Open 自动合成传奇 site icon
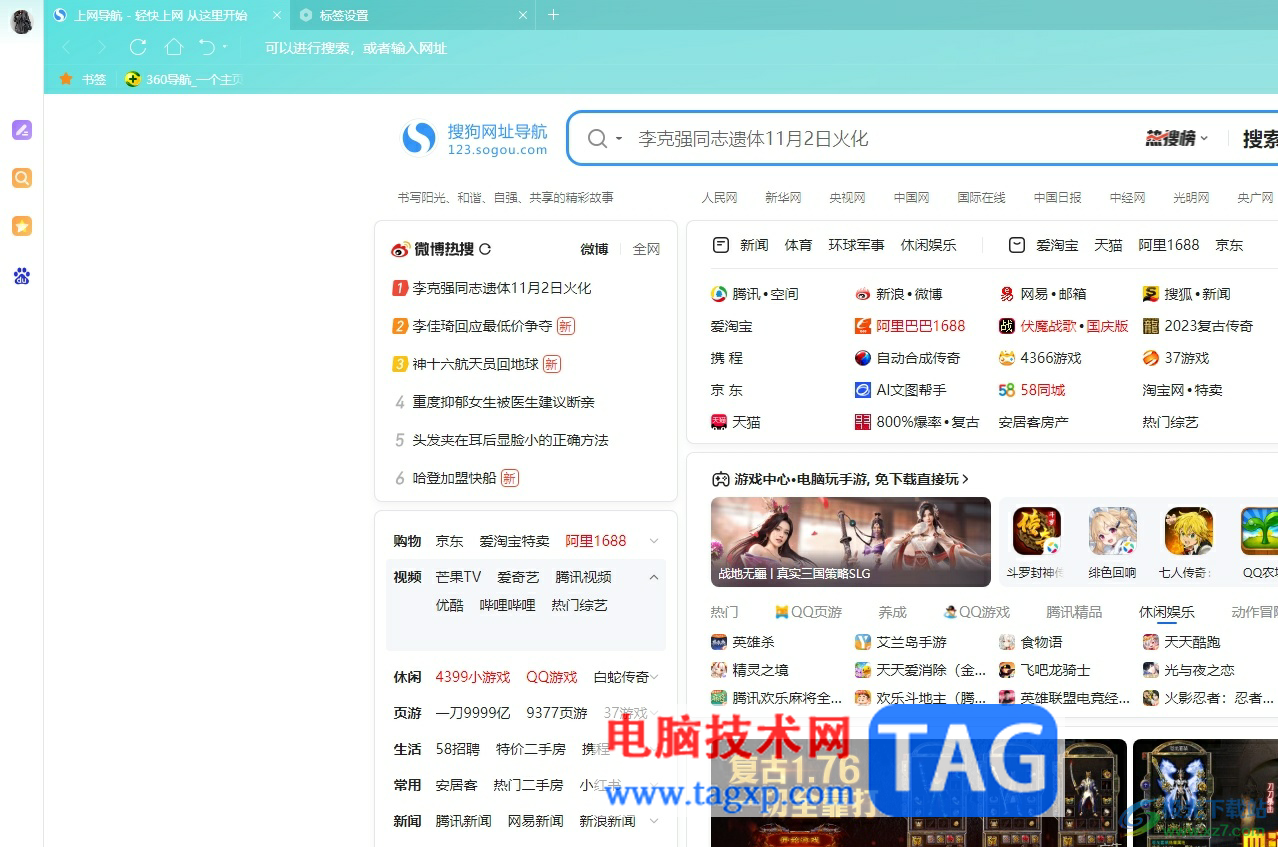This screenshot has width=1278, height=847. 863,358
